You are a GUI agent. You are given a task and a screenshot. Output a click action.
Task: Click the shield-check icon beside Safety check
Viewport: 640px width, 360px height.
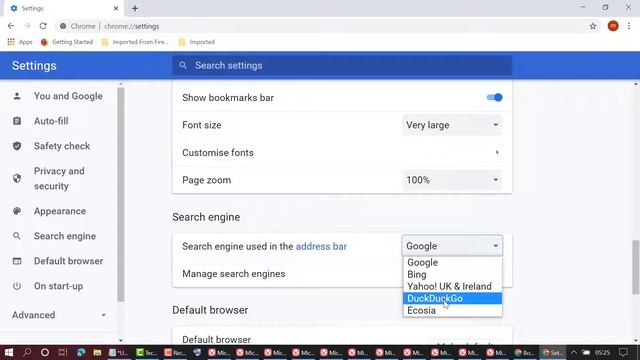[x=17, y=146]
